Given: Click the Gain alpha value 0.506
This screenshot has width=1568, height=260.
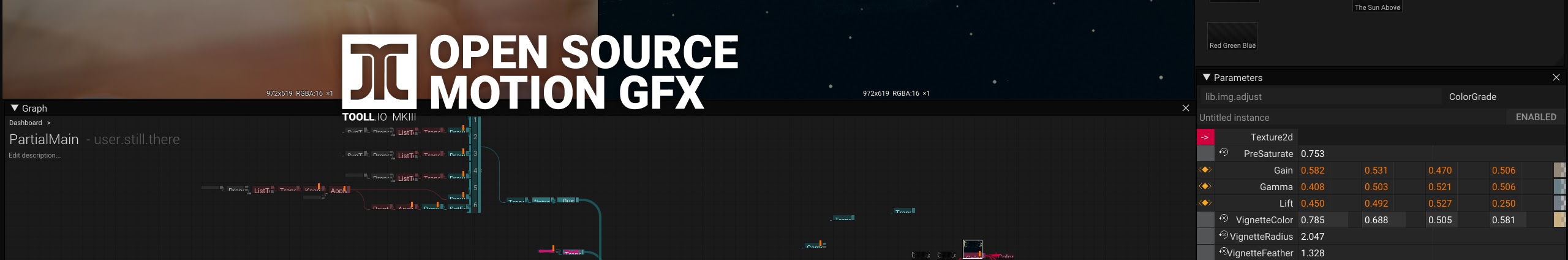Looking at the screenshot, I should point(1504,170).
